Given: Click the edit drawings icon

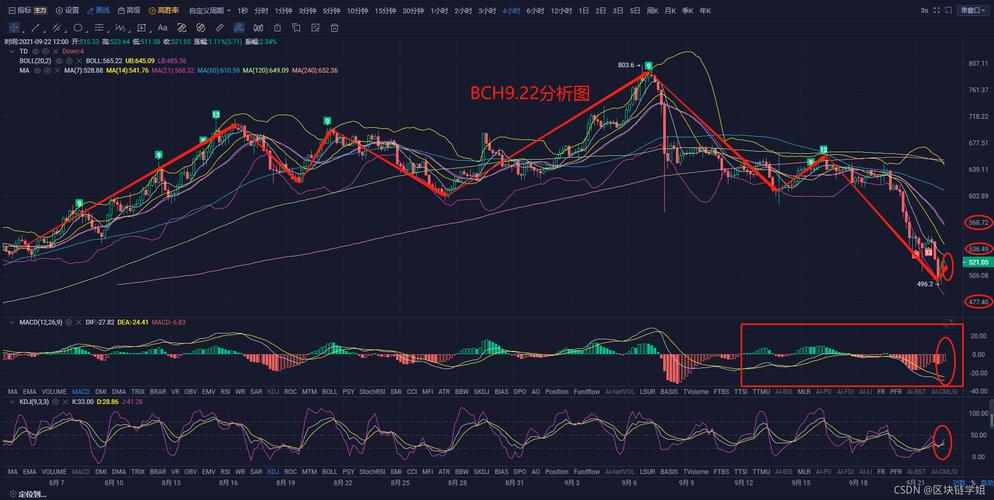Looking at the screenshot, I should (315, 28).
